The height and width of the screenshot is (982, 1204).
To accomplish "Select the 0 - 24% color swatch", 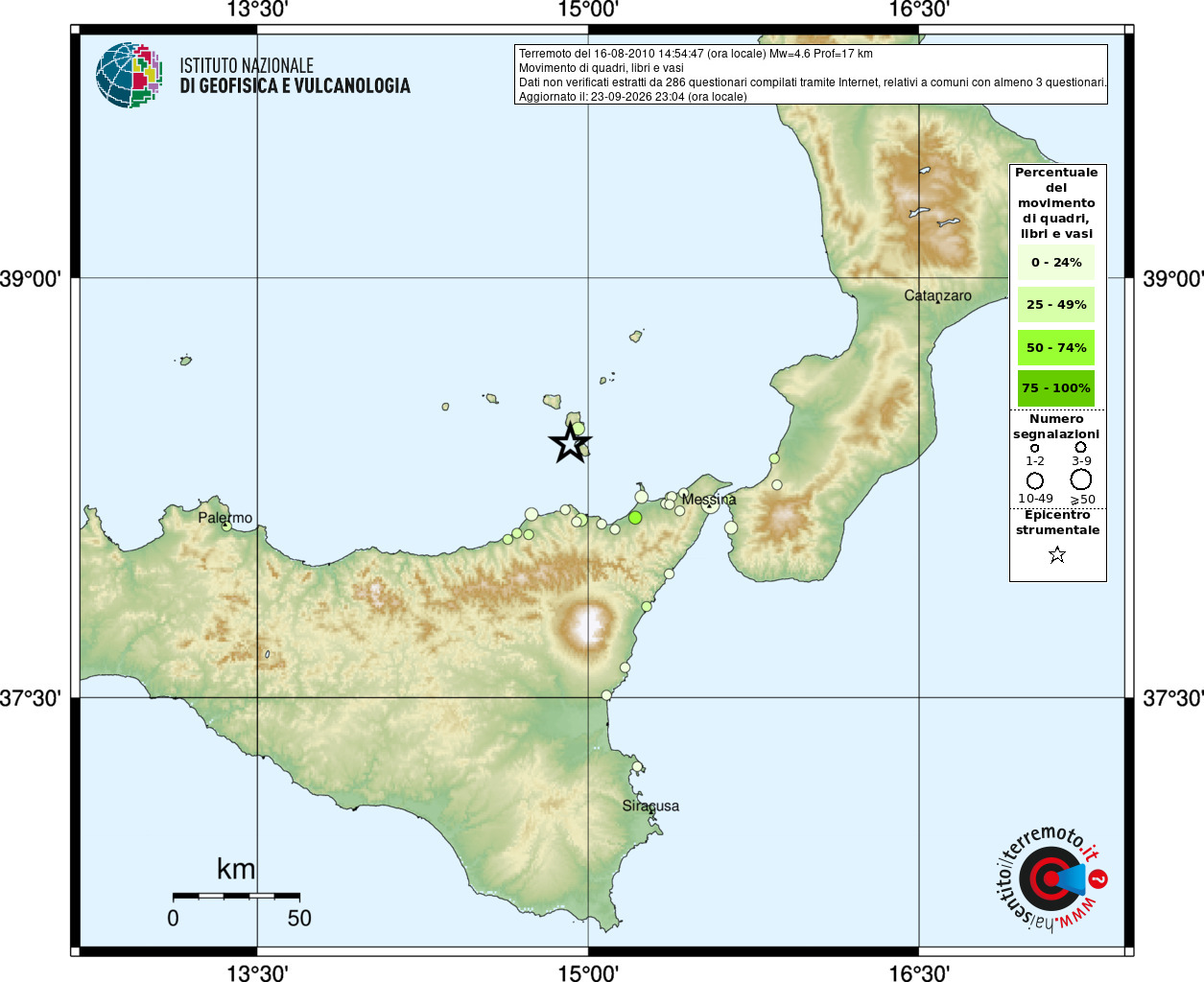I will pyautogui.click(x=1056, y=262).
